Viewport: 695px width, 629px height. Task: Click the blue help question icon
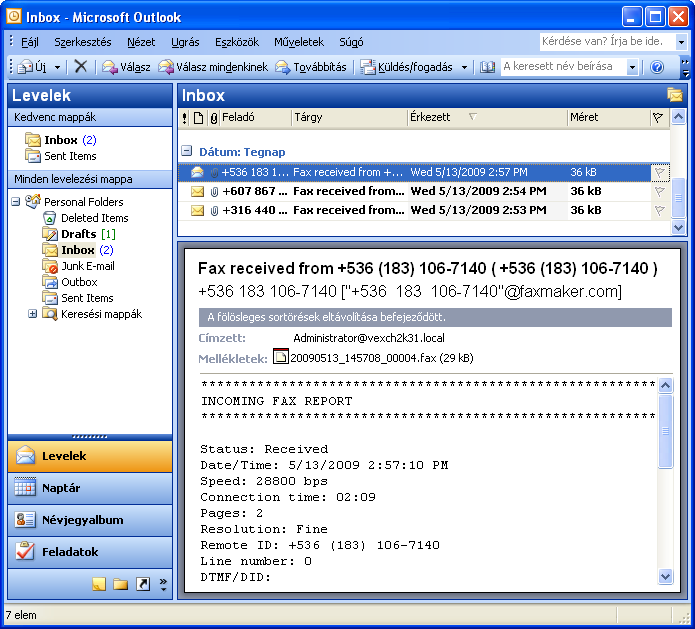click(x=657, y=67)
